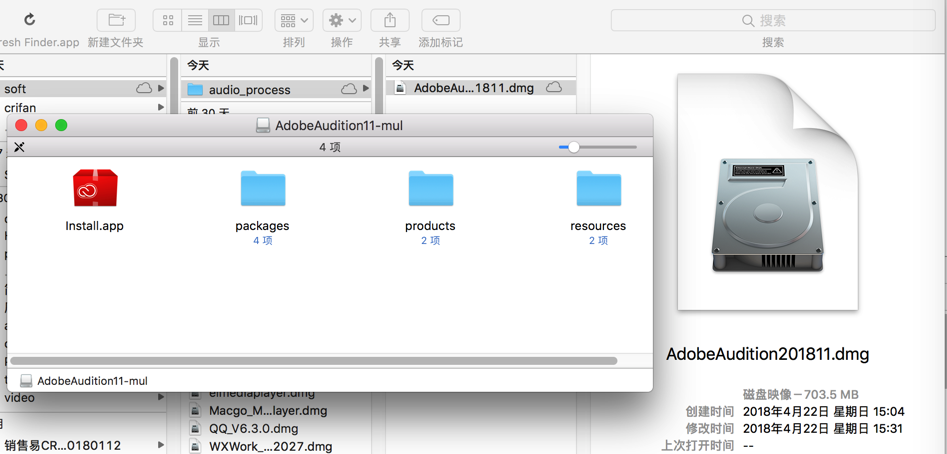Click AdobeAudition201811.dmg preview filename
Screen dimensions: 947x454
click(x=768, y=354)
